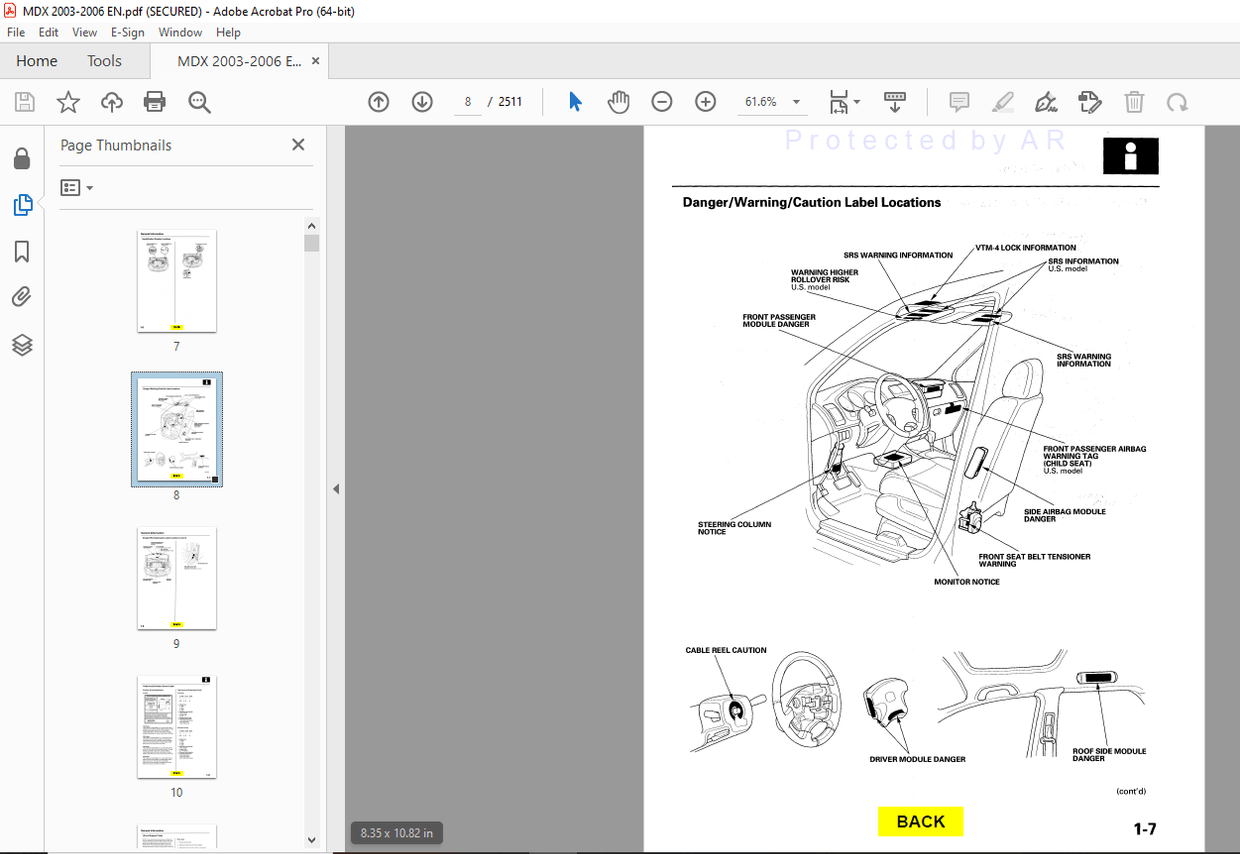Toggle the Page Thumbnails panel icon
1240x854 pixels.
click(22, 206)
